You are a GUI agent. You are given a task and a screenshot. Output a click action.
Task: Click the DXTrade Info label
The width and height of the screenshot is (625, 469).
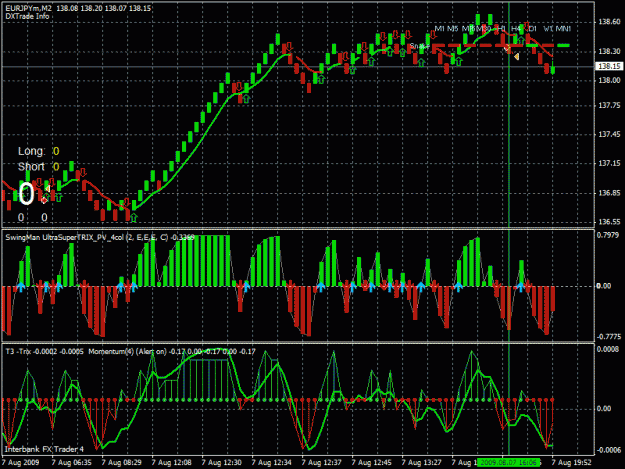(28, 16)
